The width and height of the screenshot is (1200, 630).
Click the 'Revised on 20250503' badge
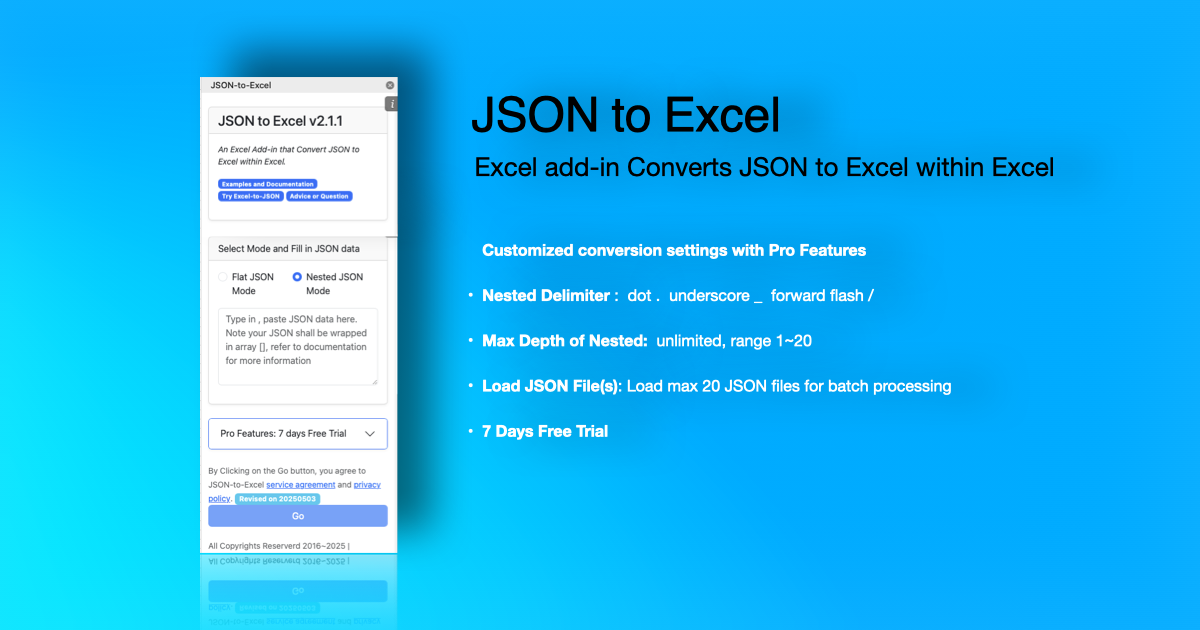[278, 498]
